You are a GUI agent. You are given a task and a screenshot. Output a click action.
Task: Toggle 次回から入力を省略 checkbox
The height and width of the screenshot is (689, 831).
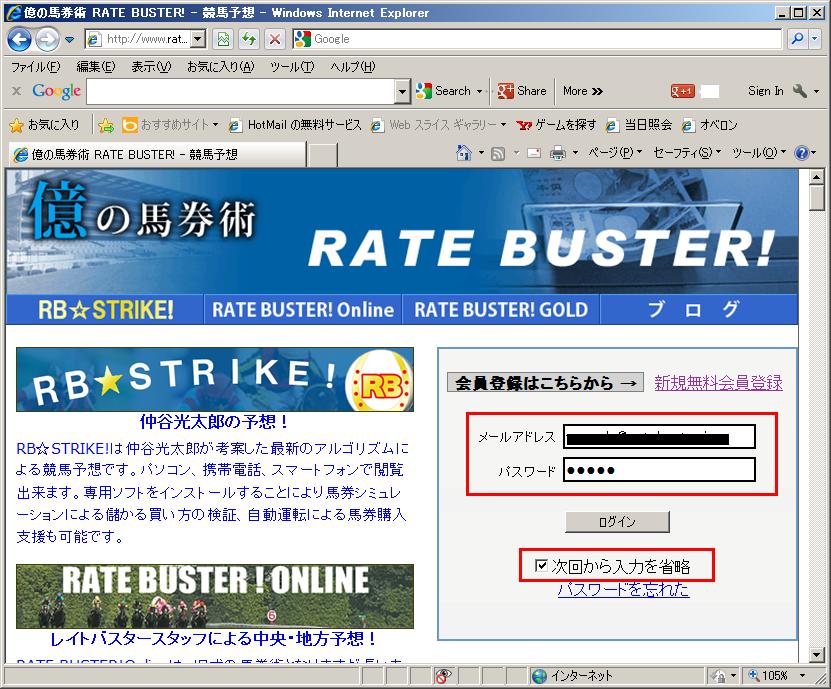(x=541, y=566)
